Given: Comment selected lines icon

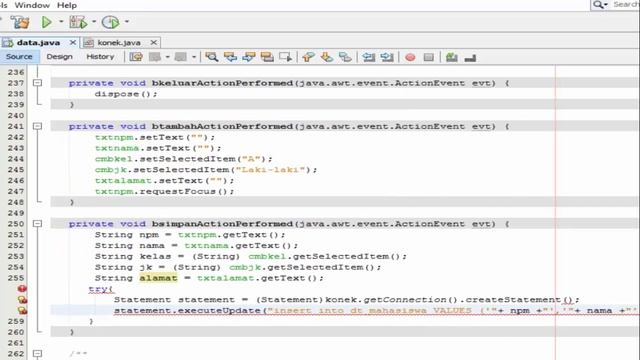Looking at the screenshot, I should tap(451, 57).
